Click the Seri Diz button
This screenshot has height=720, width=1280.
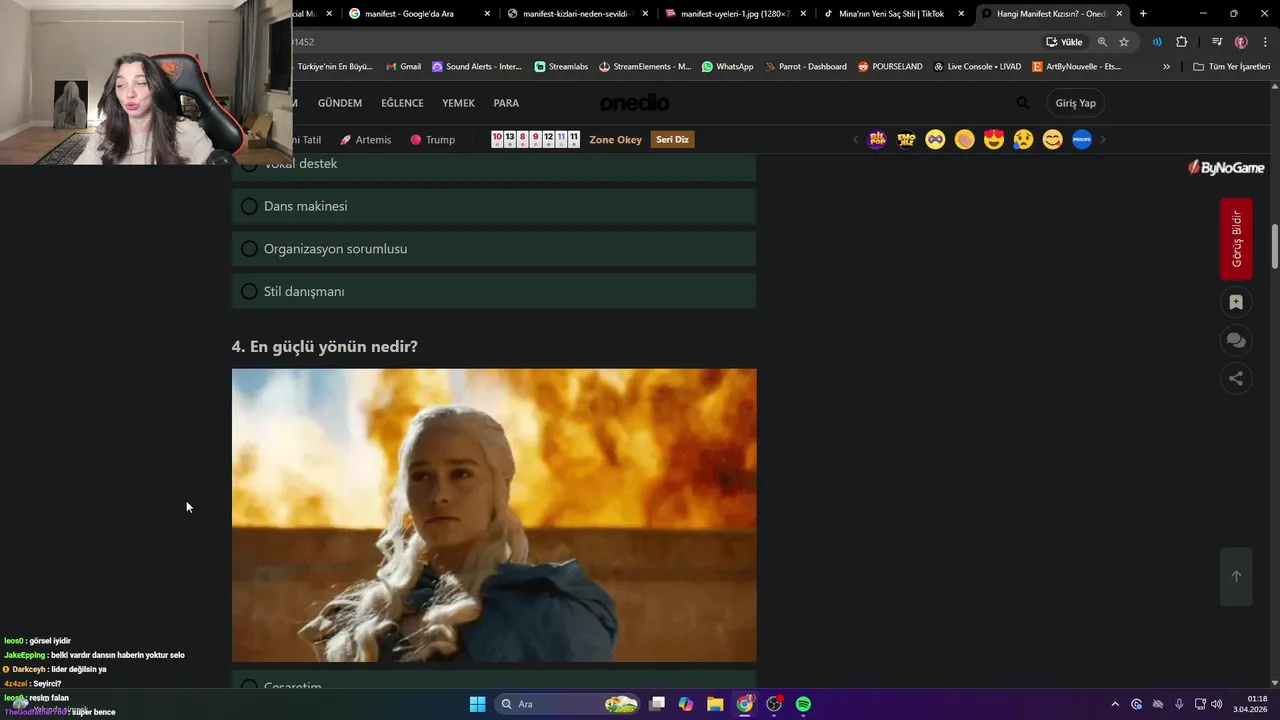click(672, 140)
